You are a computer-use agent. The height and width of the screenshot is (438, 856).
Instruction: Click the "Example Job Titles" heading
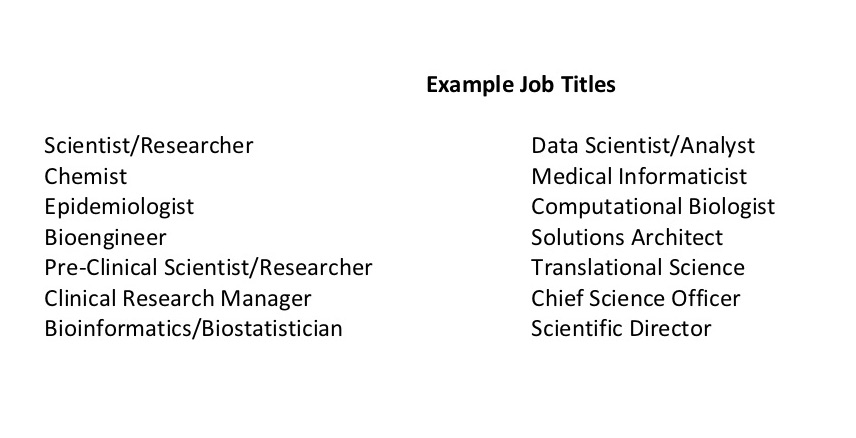(x=520, y=85)
